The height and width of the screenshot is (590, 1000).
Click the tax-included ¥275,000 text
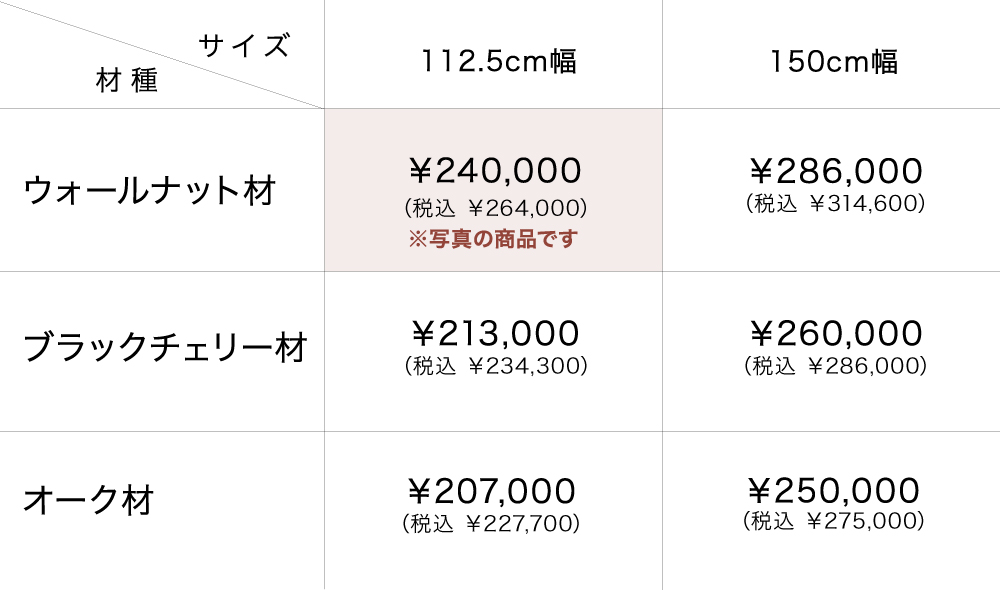click(834, 521)
